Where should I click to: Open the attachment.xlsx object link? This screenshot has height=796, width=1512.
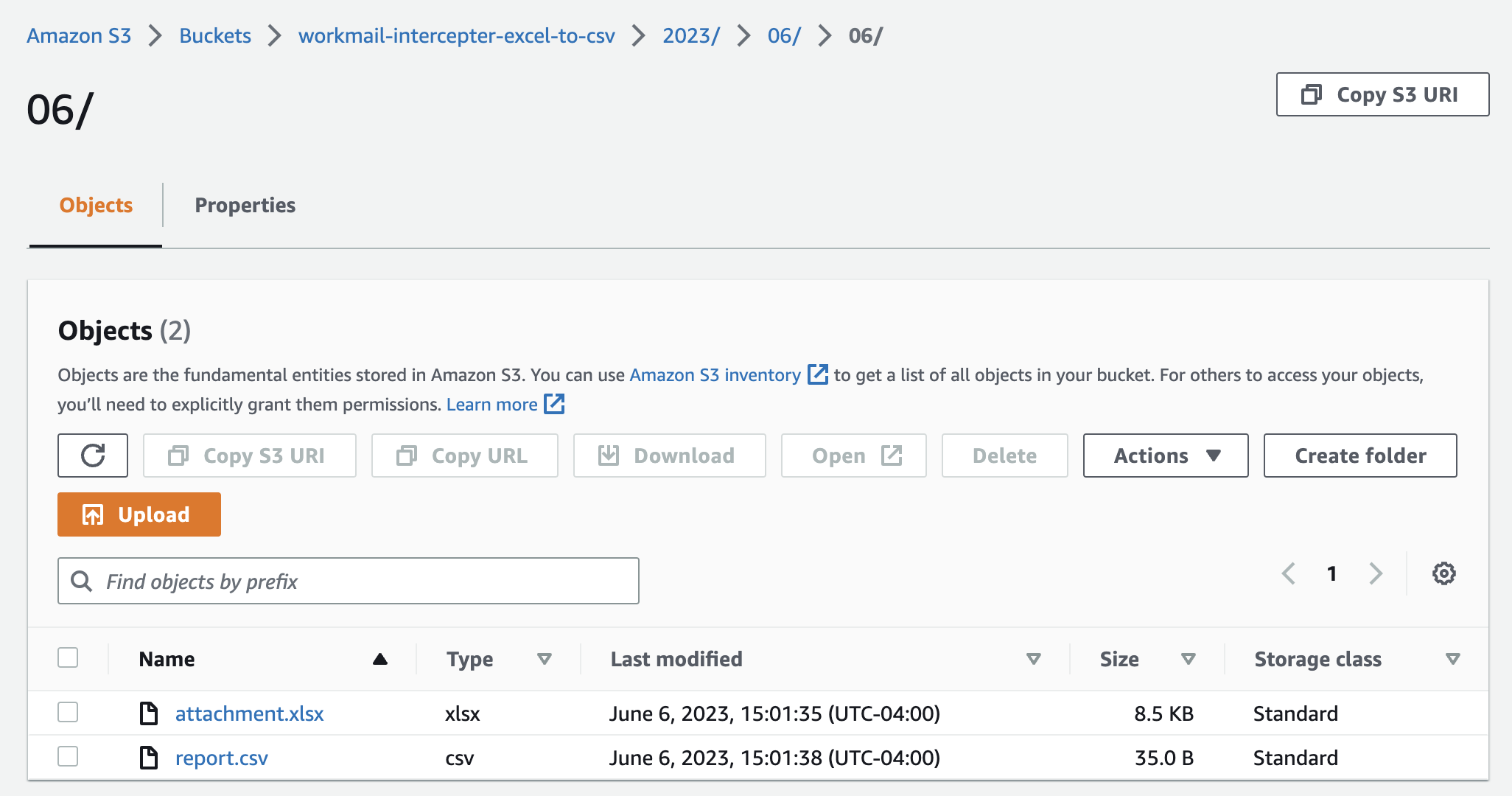250,713
